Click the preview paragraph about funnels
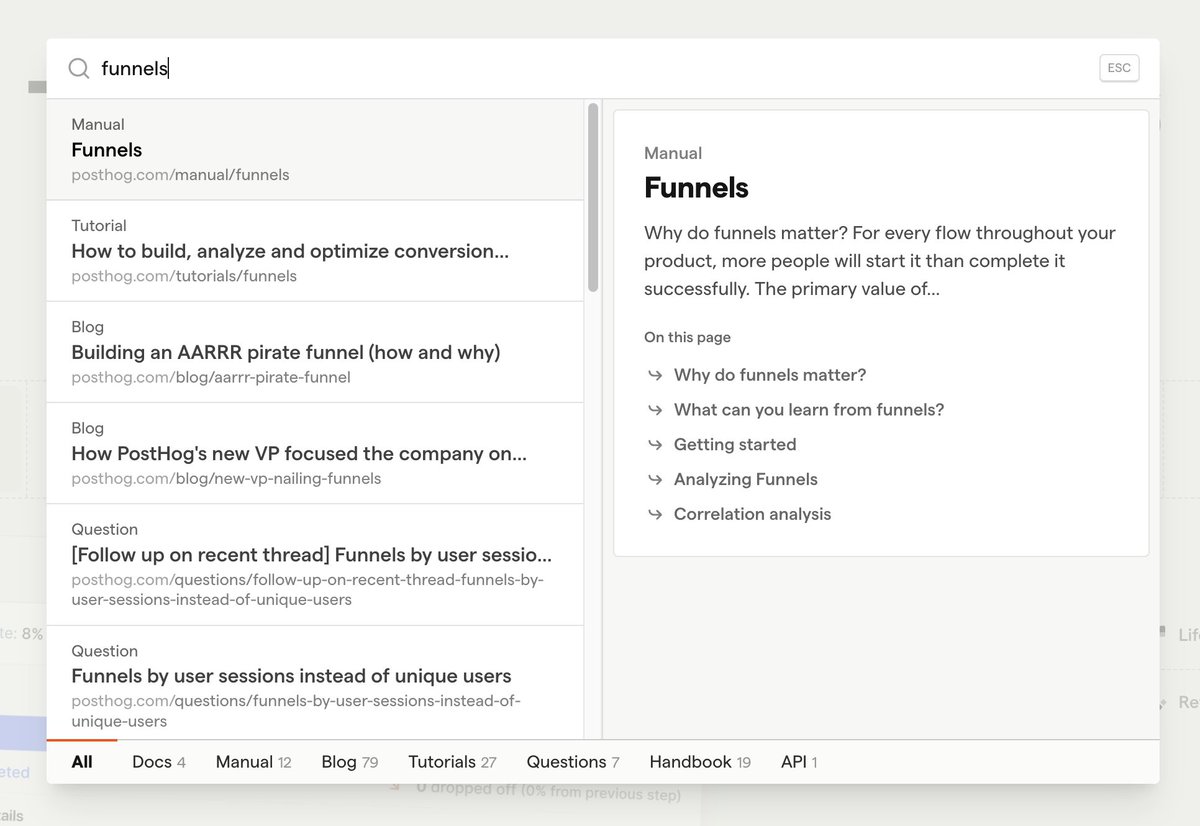The image size is (1200, 826). (x=880, y=261)
